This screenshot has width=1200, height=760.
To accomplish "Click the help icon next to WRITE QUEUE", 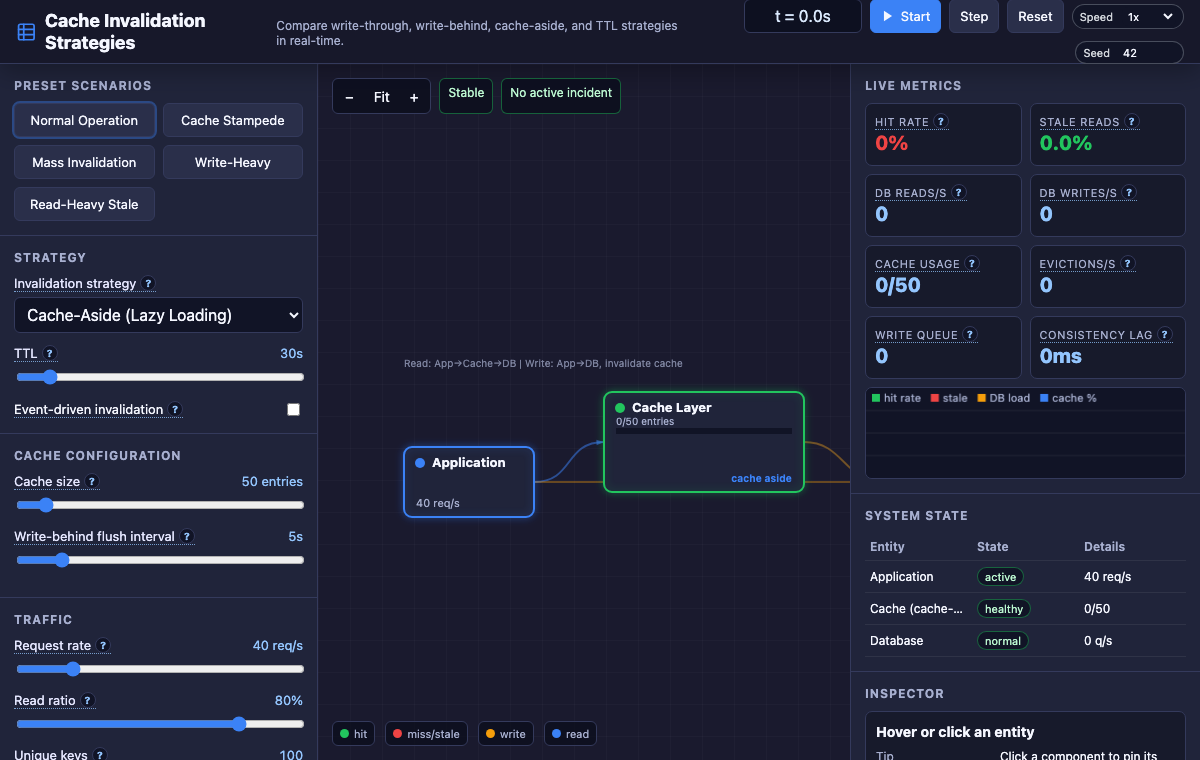I will pyautogui.click(x=970, y=335).
